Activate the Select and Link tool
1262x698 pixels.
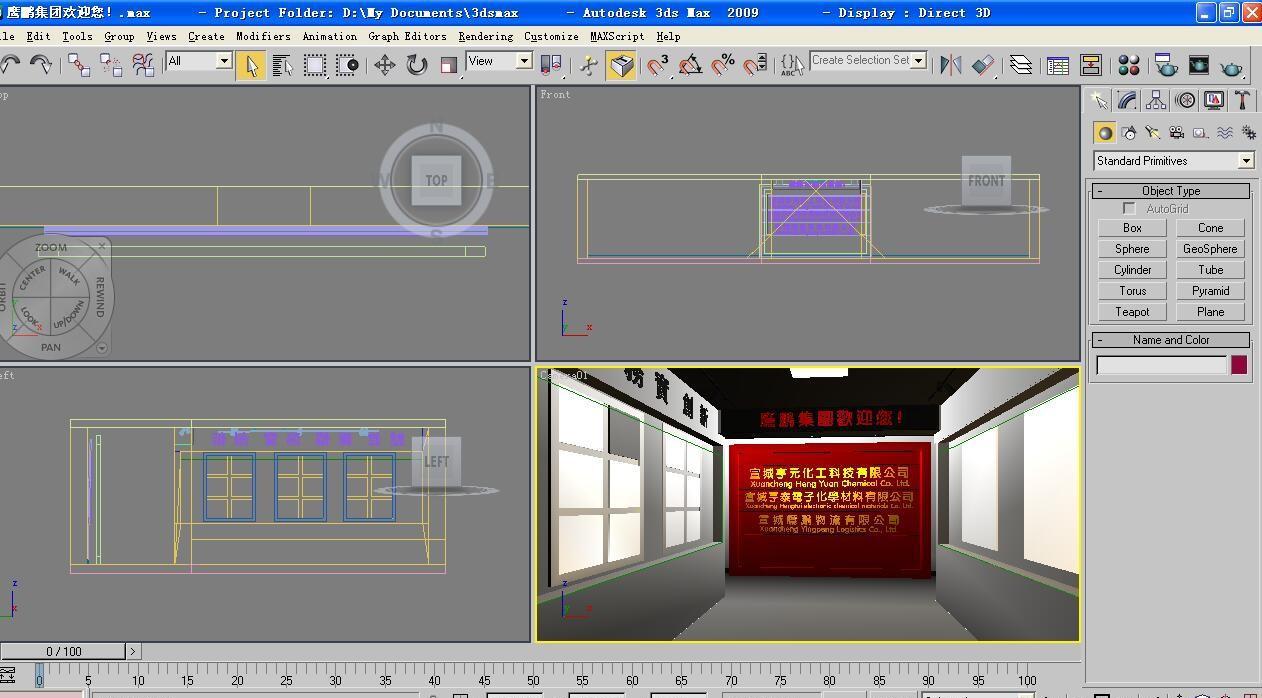coord(79,65)
